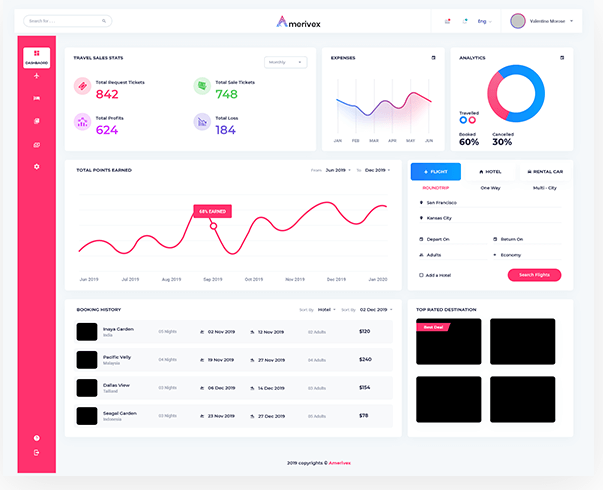This screenshot has width=603, height=490.
Task: Expand the Economy class dropdown
Action: pos(525,255)
